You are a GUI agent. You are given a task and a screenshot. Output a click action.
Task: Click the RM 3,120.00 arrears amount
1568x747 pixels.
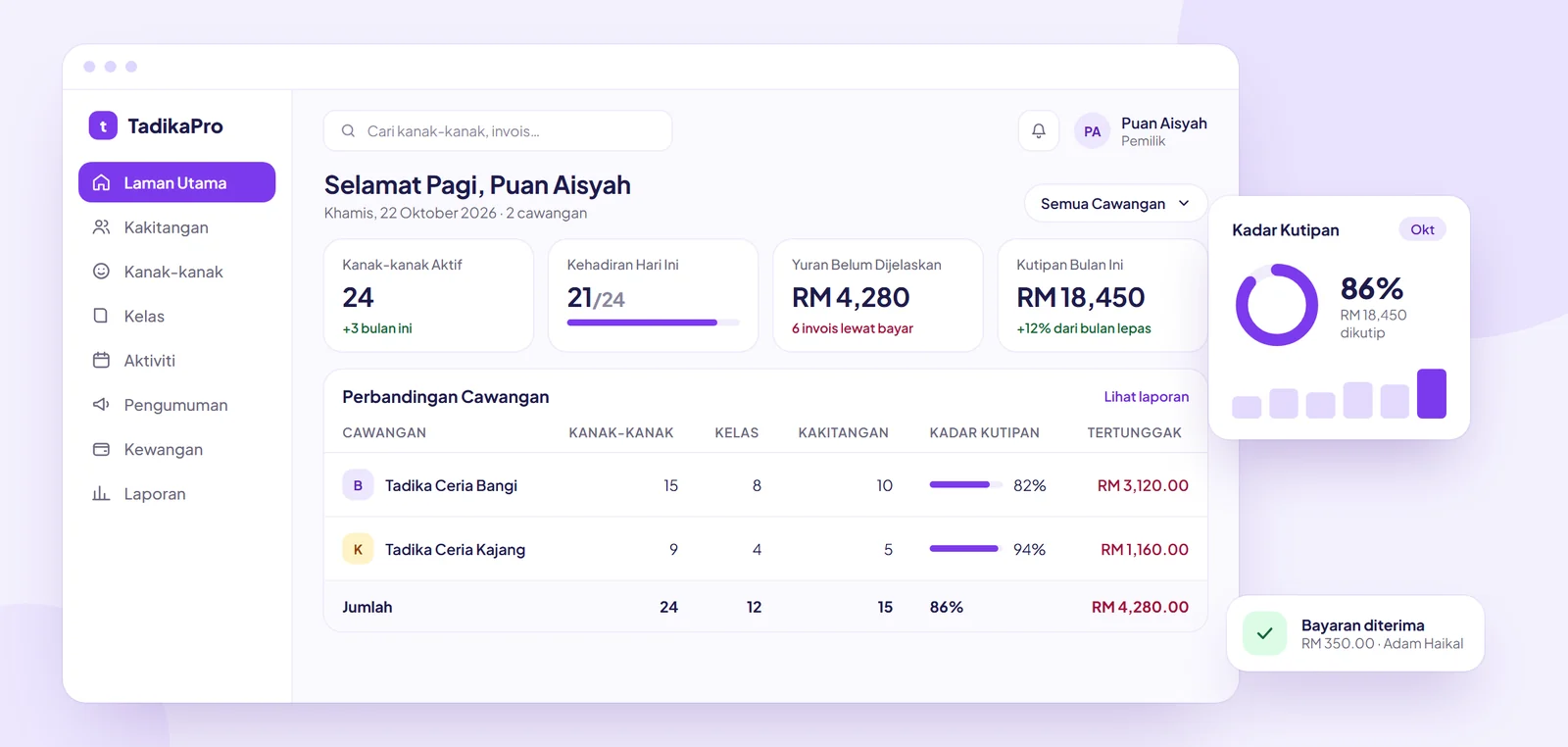click(1143, 485)
